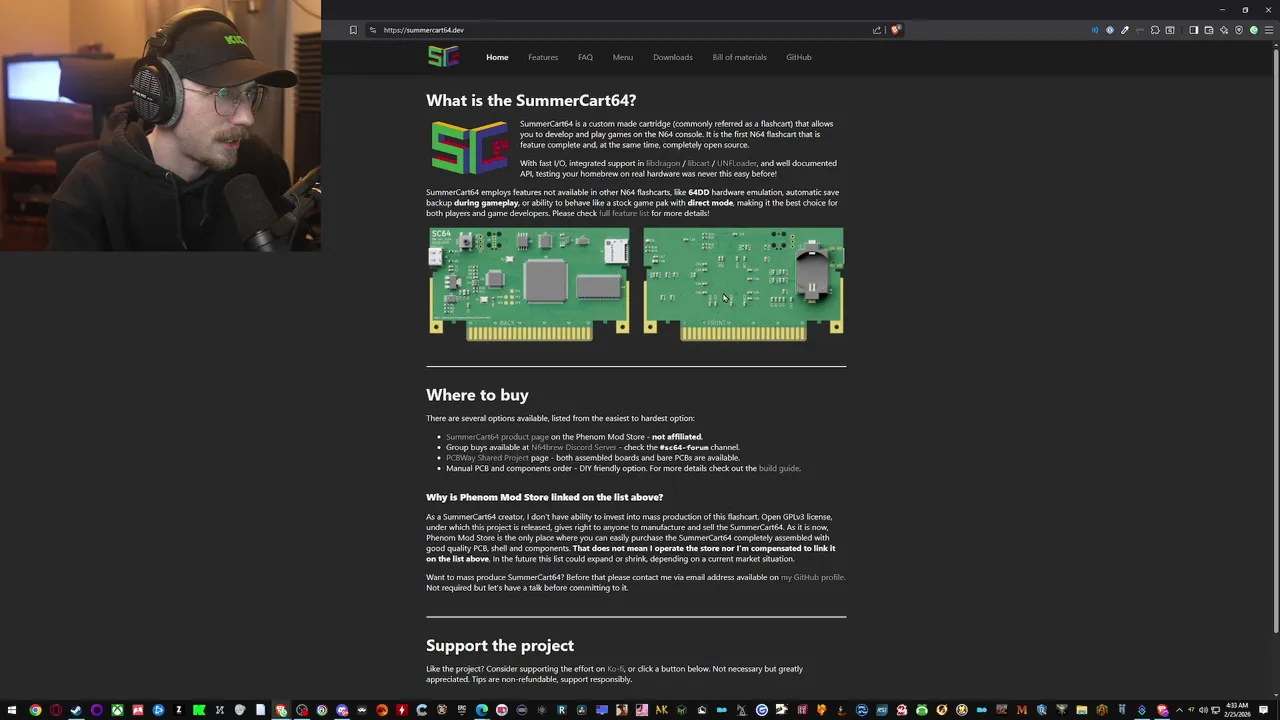Open the Xbox app from the taskbar
The height and width of the screenshot is (720, 1280).
tap(117, 710)
